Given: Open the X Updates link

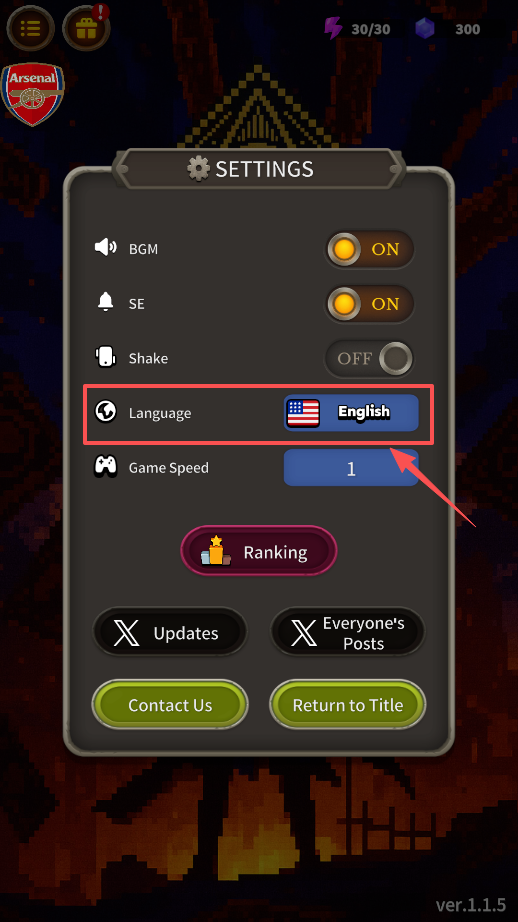Looking at the screenshot, I should (x=170, y=632).
